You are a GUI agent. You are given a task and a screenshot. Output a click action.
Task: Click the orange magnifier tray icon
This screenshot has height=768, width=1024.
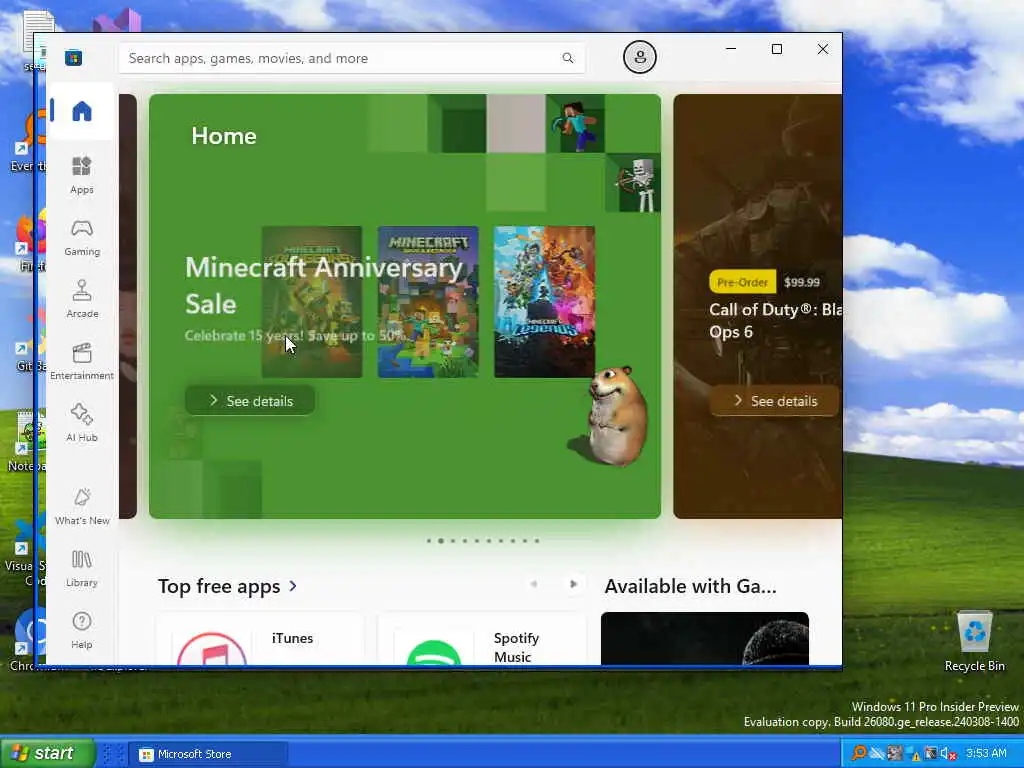(x=859, y=753)
